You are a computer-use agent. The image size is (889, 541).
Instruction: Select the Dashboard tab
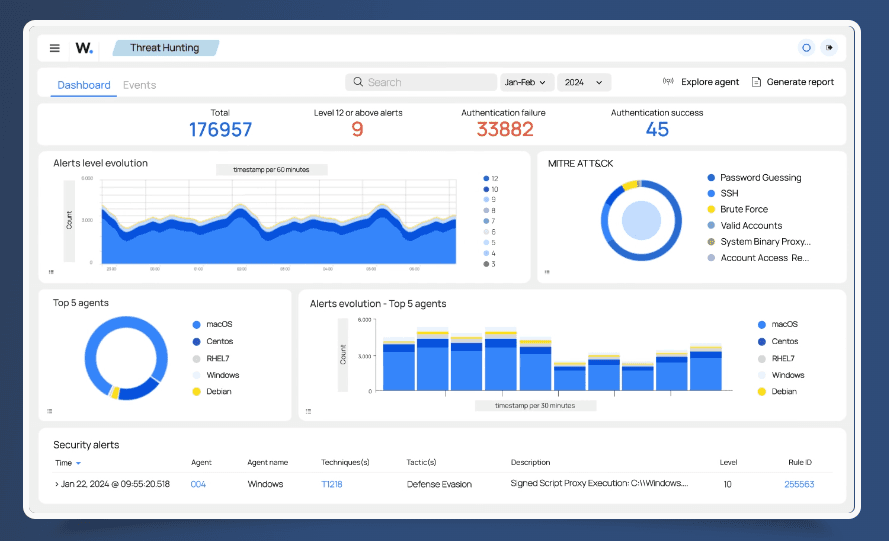point(84,85)
